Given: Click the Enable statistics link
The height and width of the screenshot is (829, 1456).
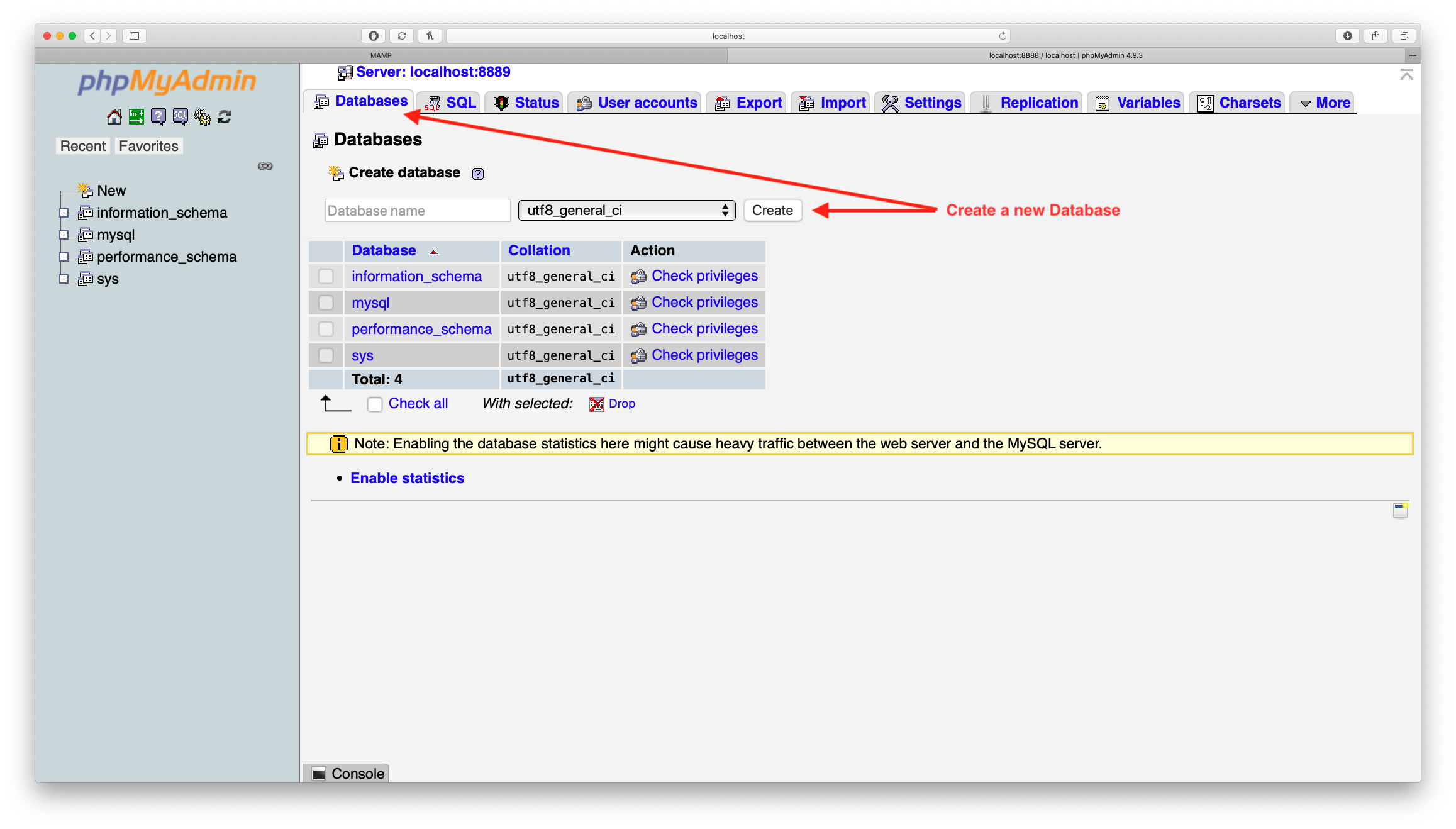Looking at the screenshot, I should tap(407, 479).
